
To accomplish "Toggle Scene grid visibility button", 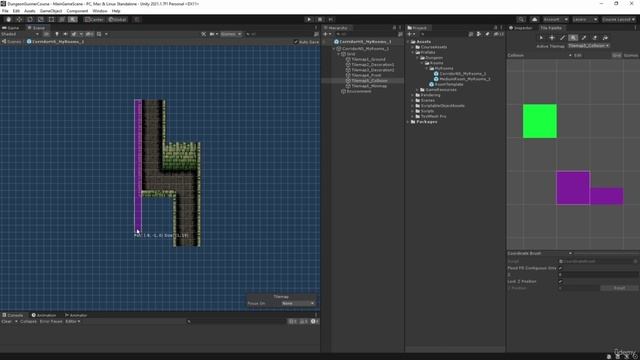I will point(99,34).
